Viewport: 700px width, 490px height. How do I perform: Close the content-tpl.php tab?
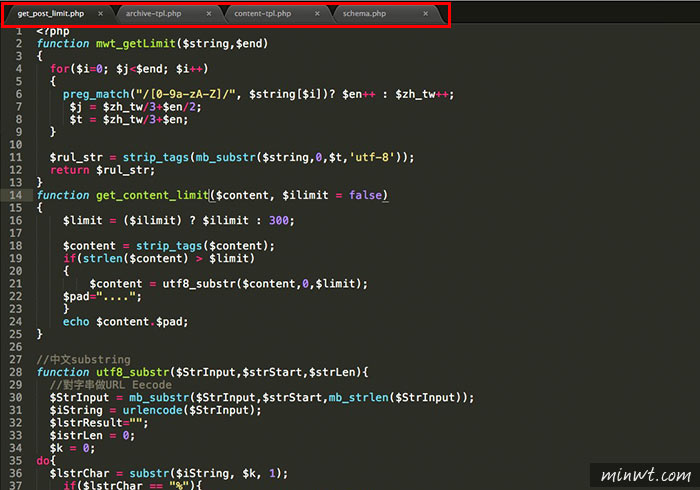pos(317,13)
